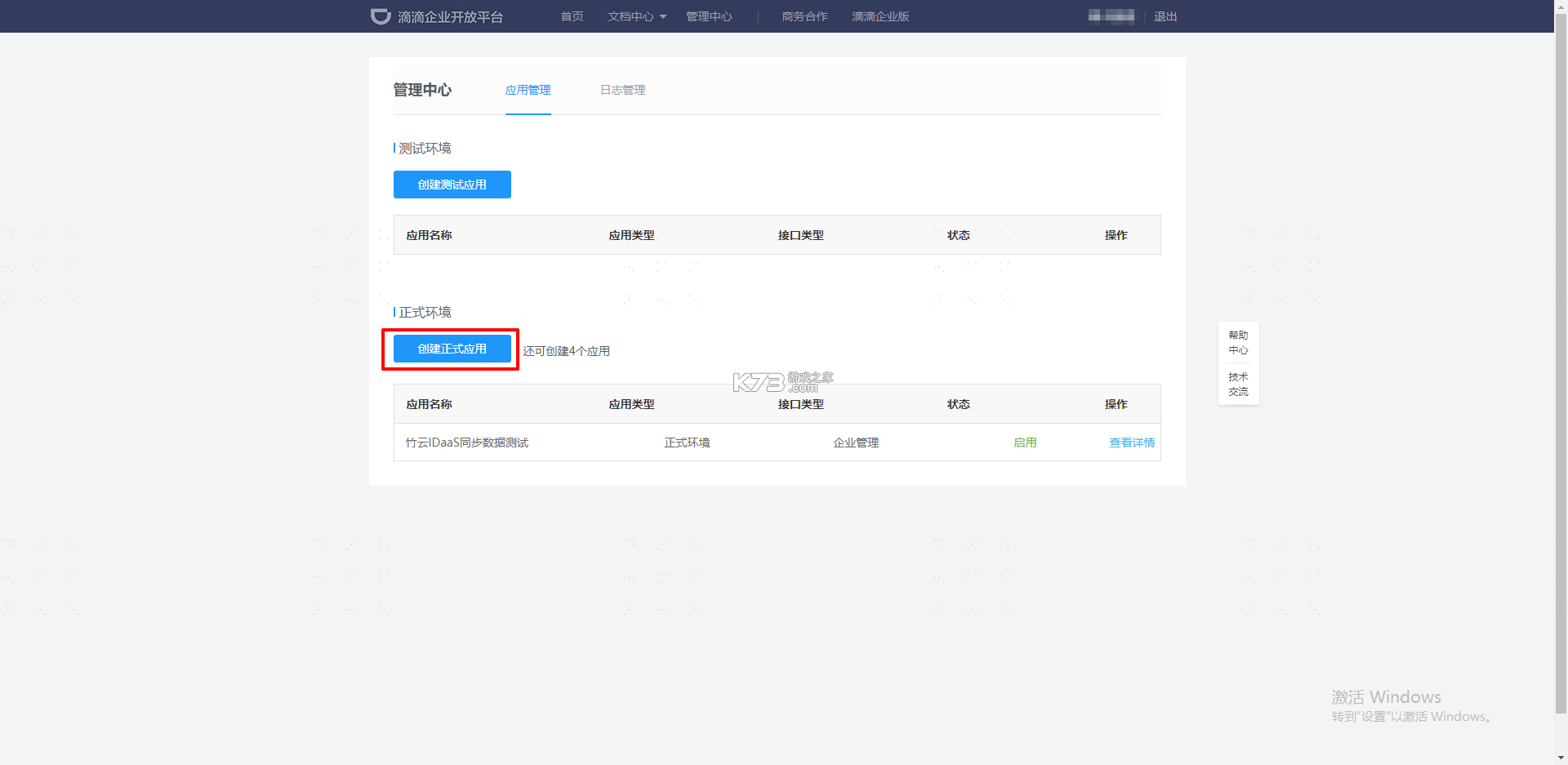This screenshot has height=765, width=1568.
Task: Open 查看详情 for 竹云IDaaS同步数据测试
Action: pos(1132,443)
